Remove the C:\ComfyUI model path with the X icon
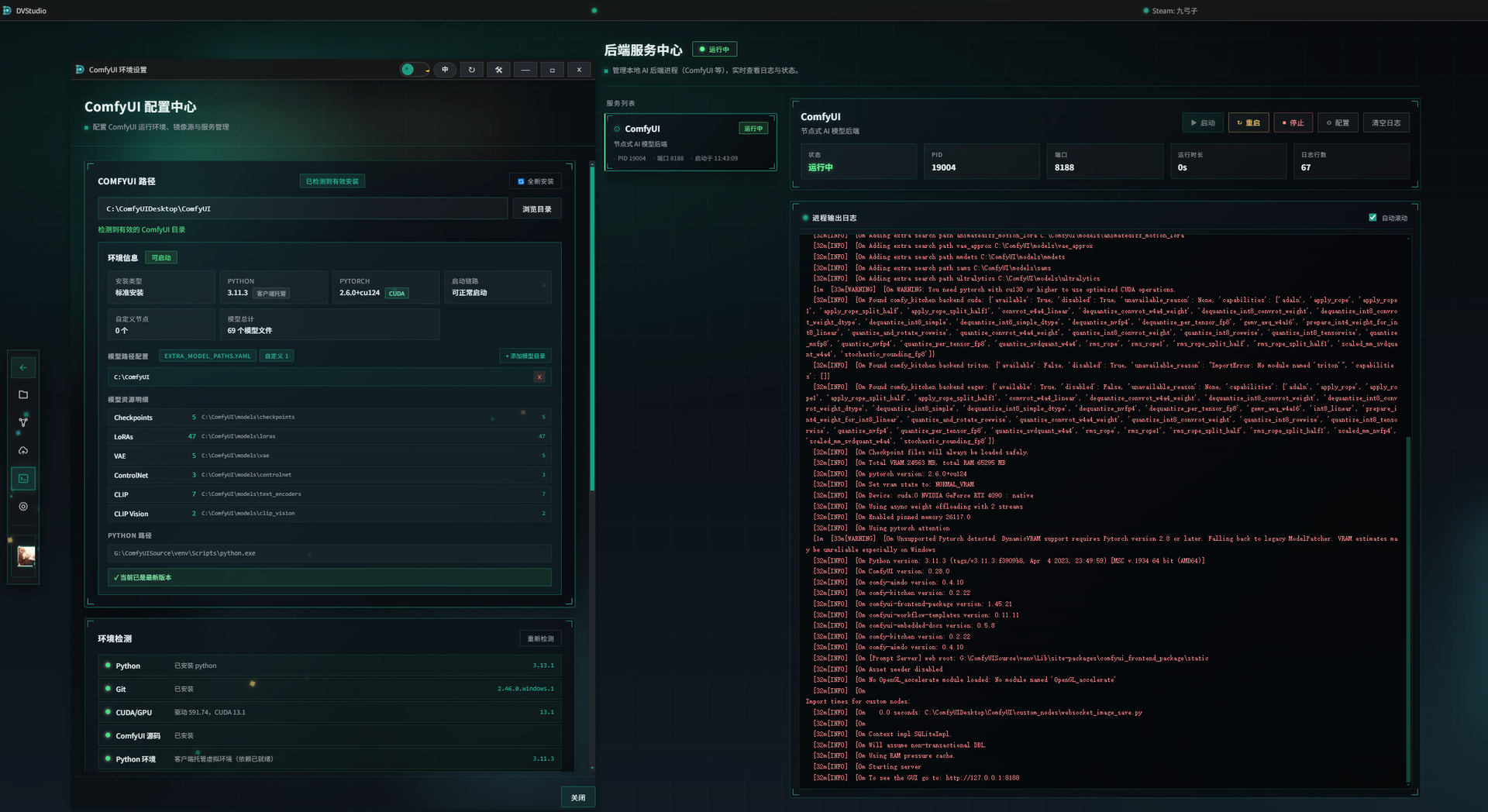1488x812 pixels. tap(539, 377)
